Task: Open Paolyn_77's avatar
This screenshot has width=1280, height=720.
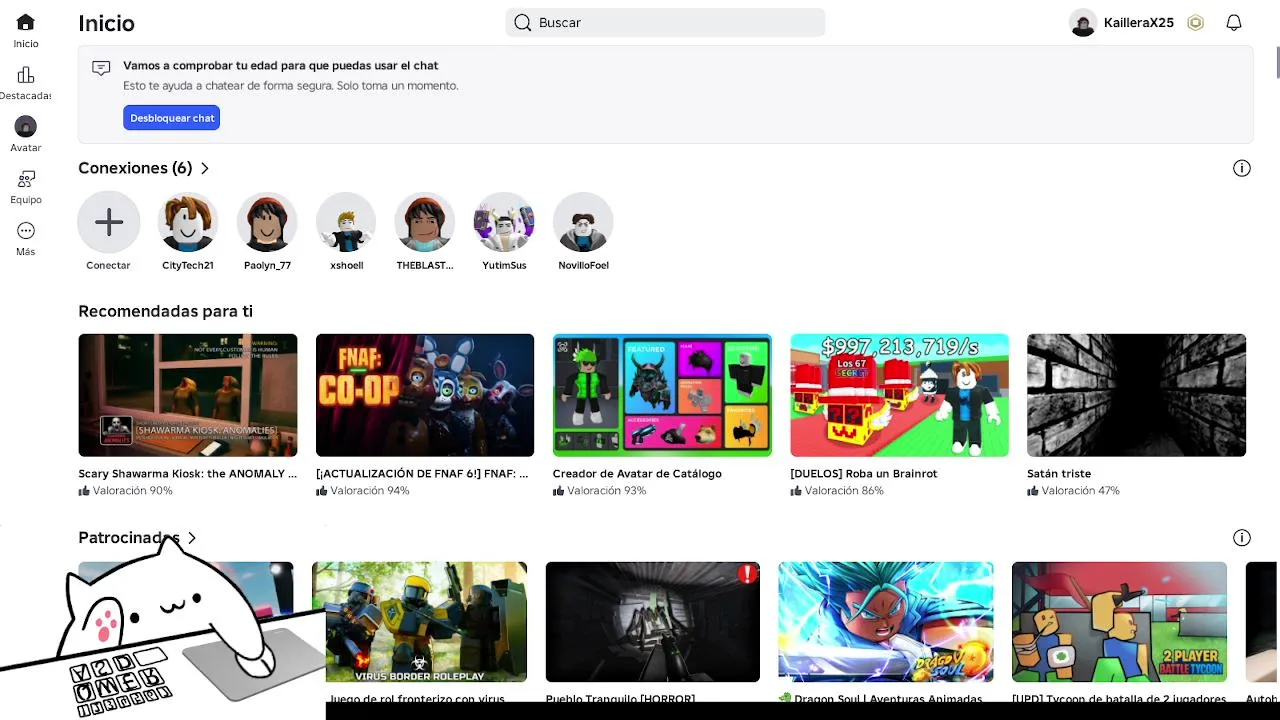Action: pos(267,222)
